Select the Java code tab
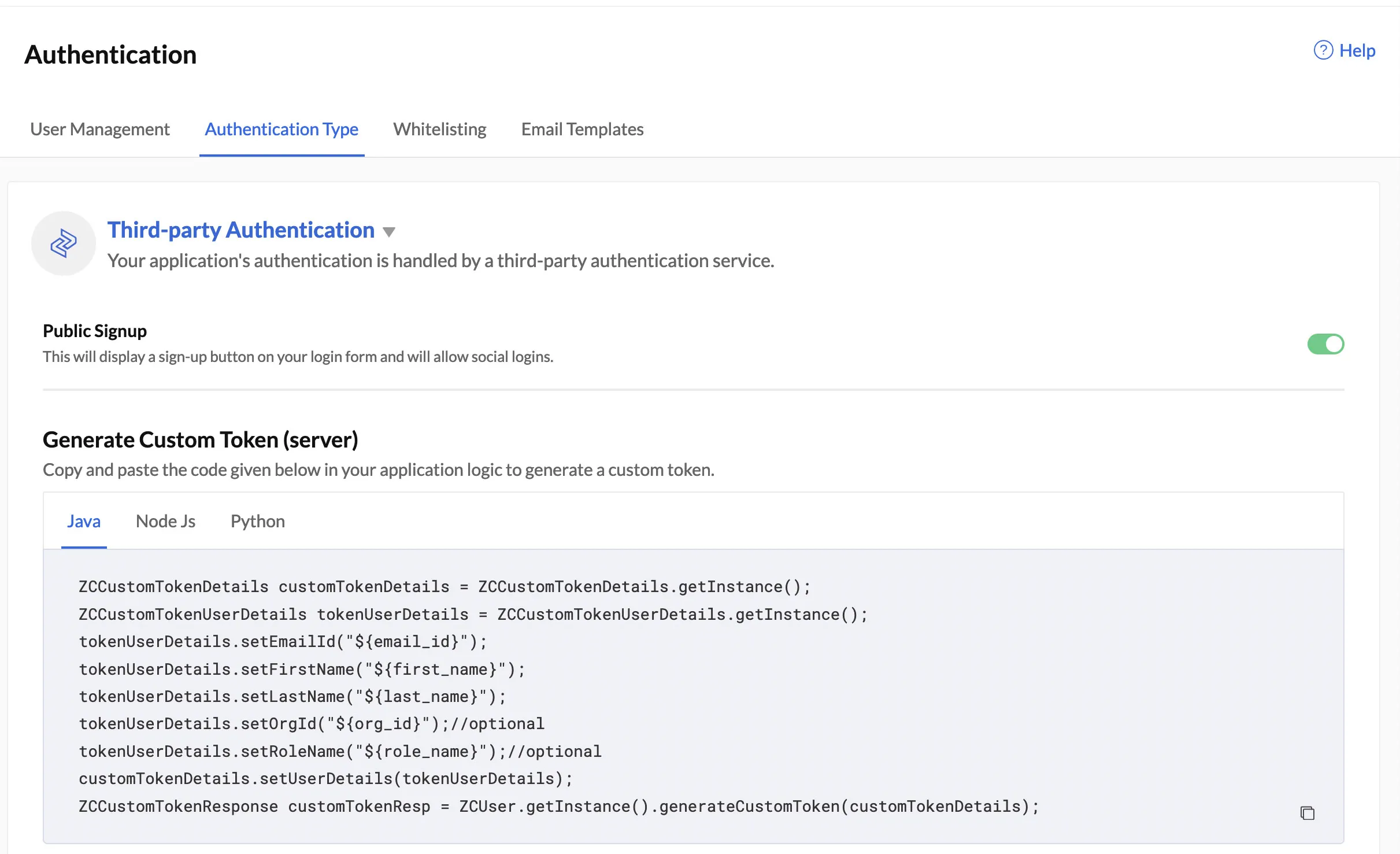This screenshot has height=854, width=1400. pyautogui.click(x=84, y=522)
